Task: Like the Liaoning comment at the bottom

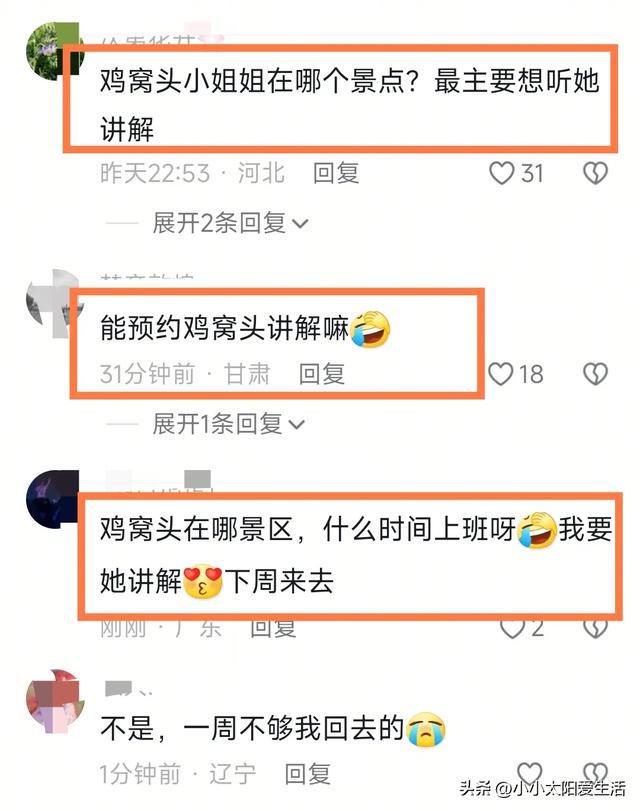Action: coord(529,773)
